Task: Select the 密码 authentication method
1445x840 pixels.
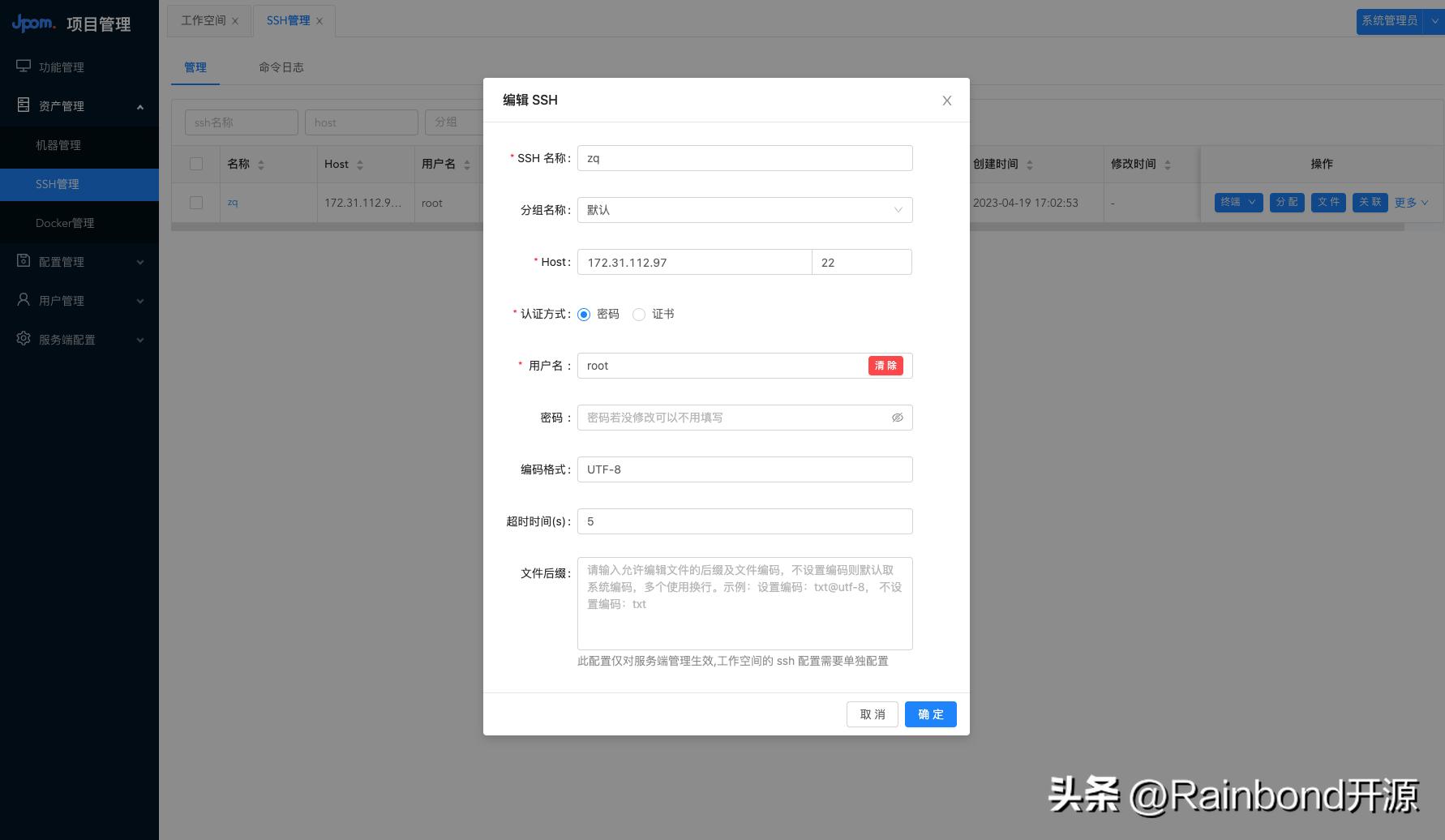Action: pos(584,315)
